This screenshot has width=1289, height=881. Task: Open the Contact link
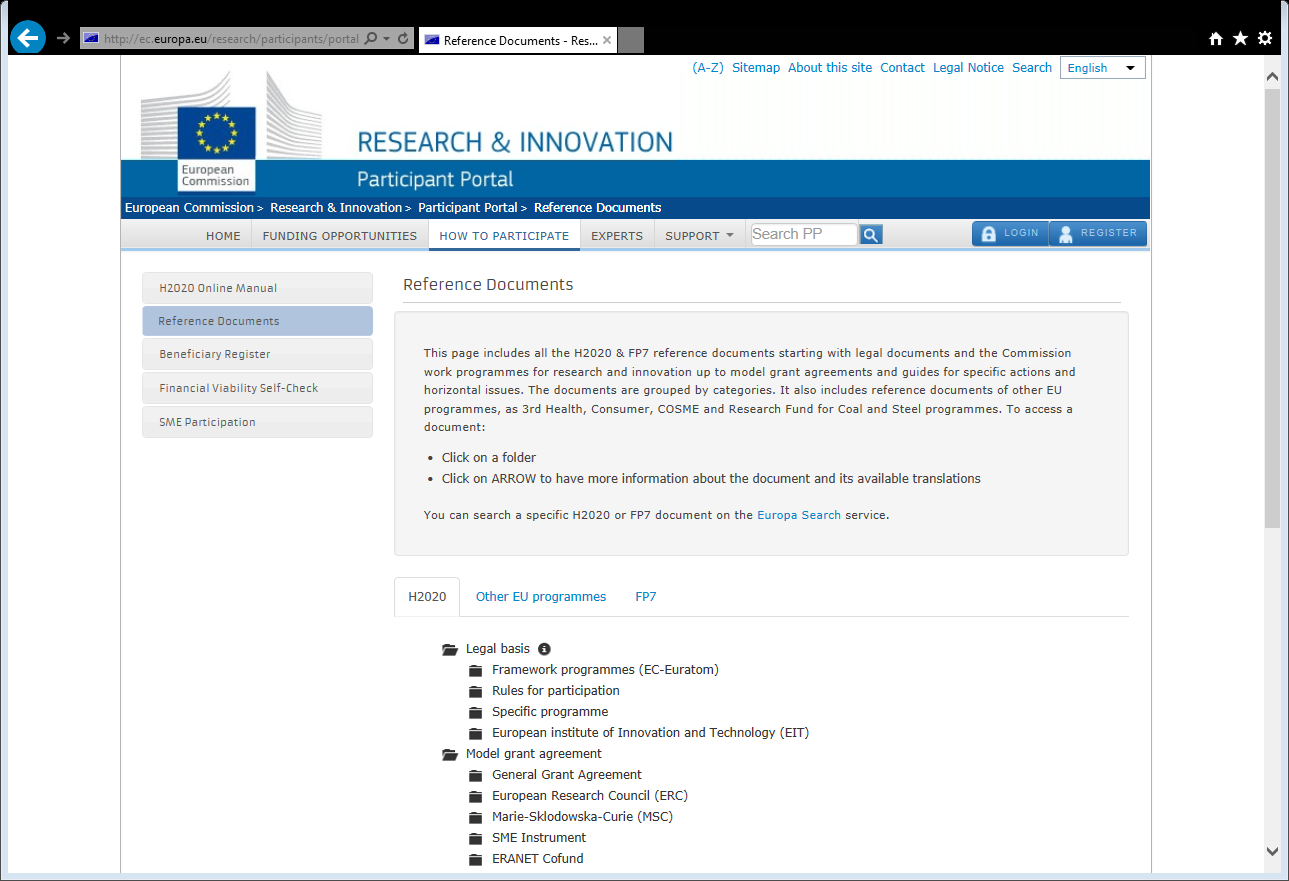pyautogui.click(x=902, y=68)
